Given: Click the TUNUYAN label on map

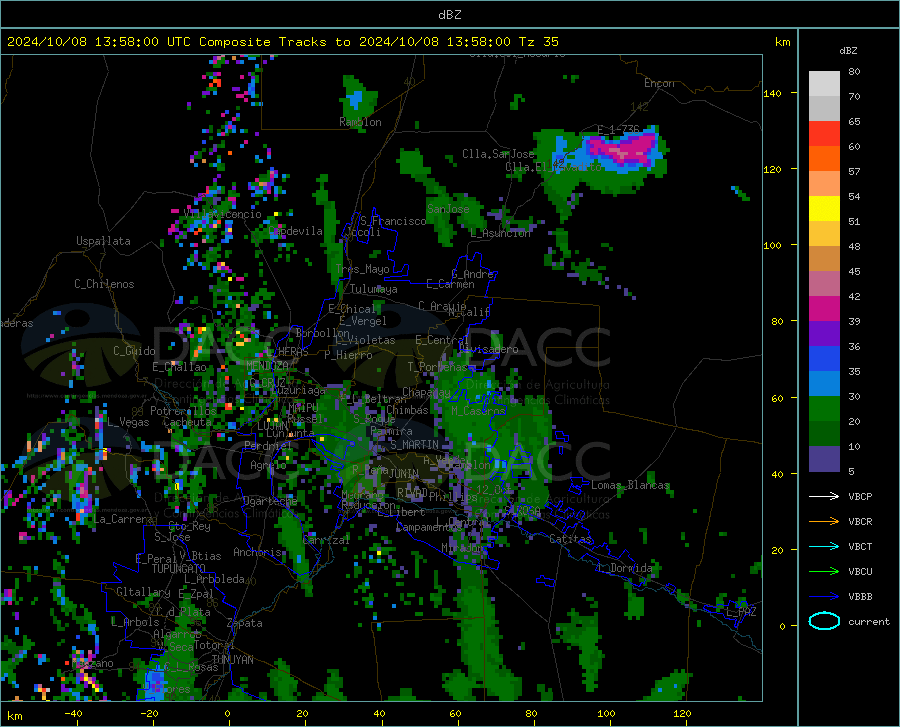Looking at the screenshot, I should click(232, 660).
